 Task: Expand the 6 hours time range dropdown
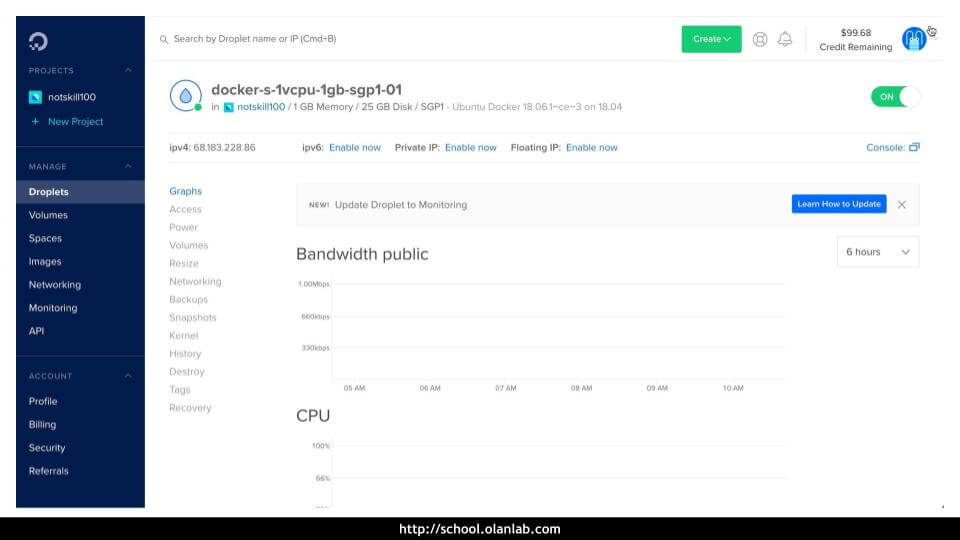(x=877, y=252)
